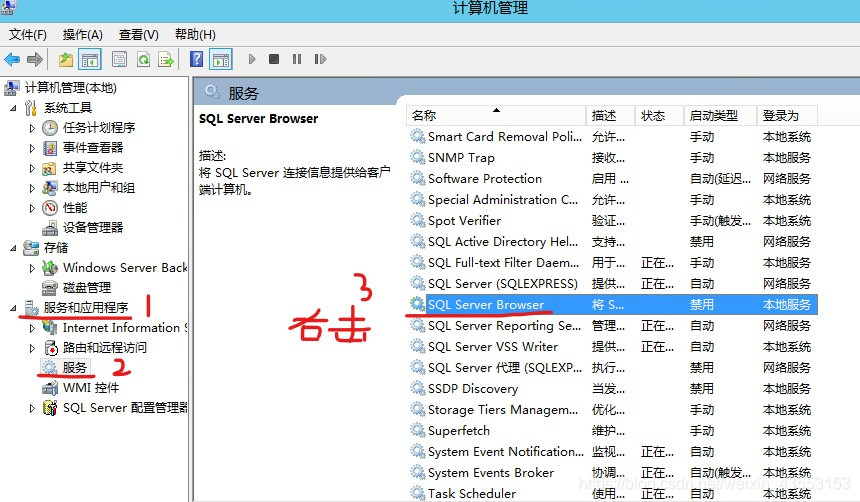Select the SQL Server Browser service row

click(x=612, y=304)
